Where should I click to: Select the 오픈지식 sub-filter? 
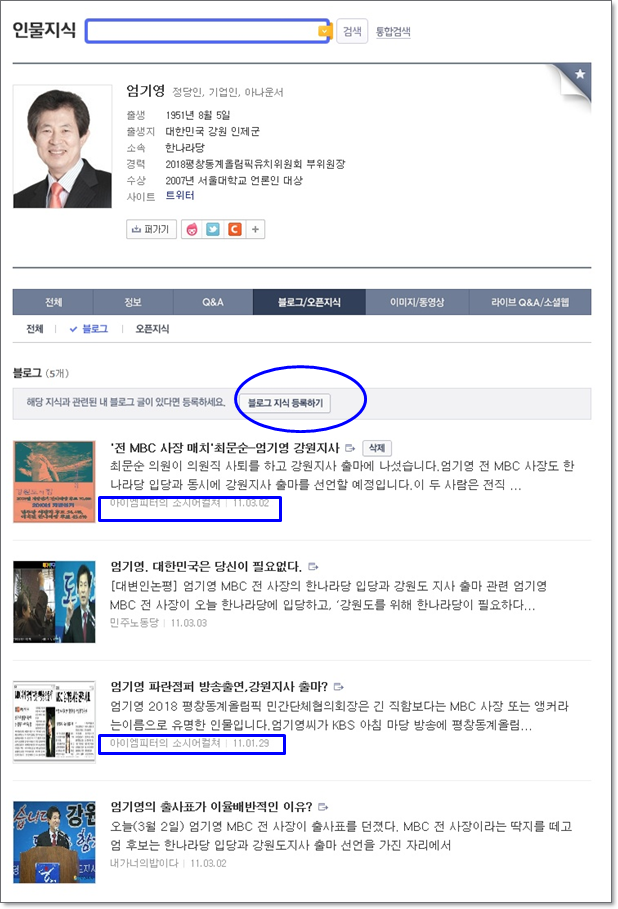[x=152, y=329]
